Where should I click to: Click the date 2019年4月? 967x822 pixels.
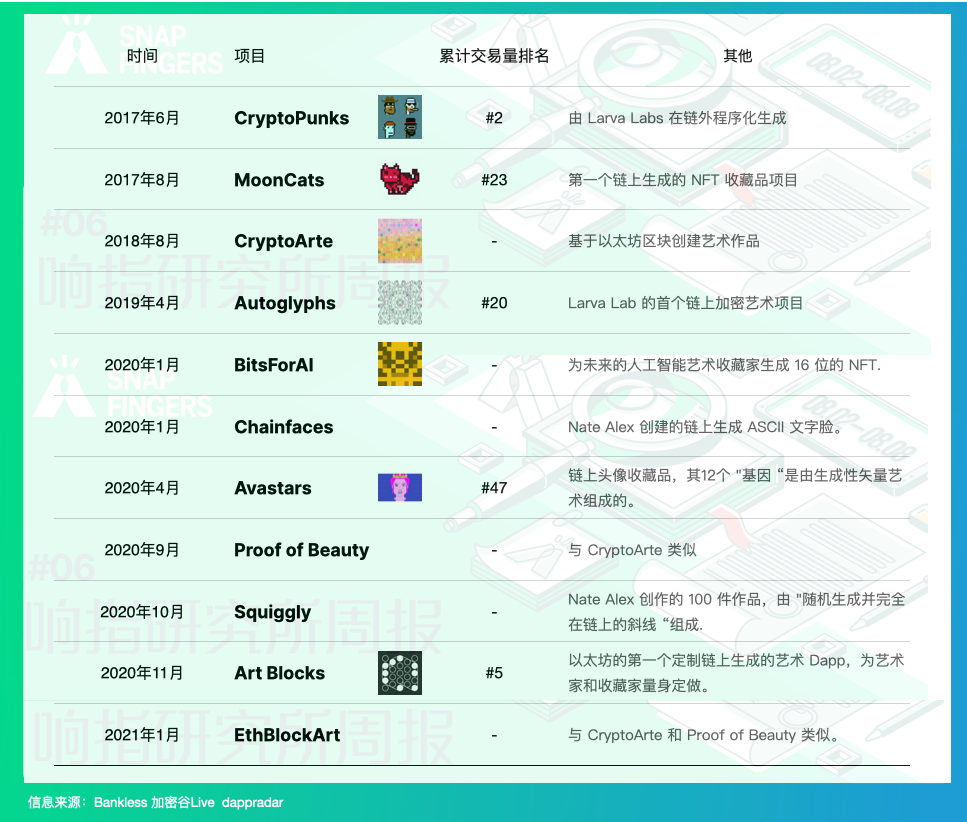142,303
